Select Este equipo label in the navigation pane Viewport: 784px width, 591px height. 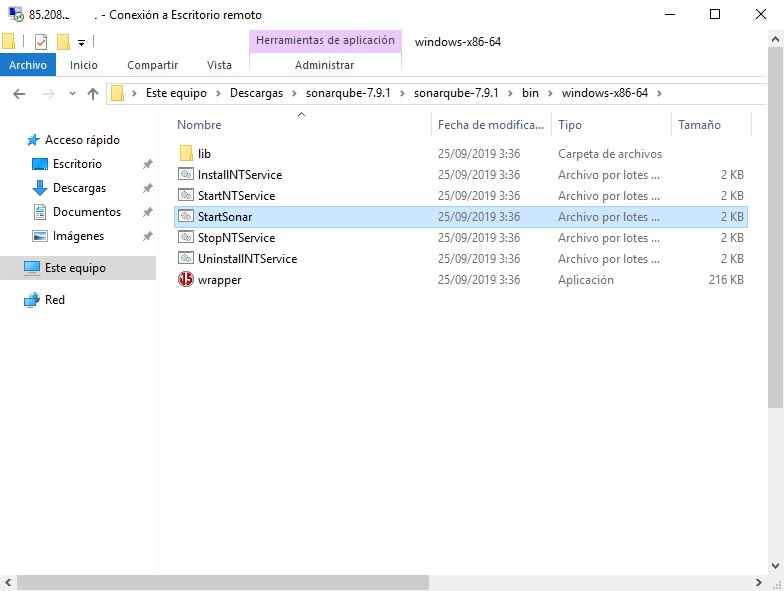click(x=76, y=268)
